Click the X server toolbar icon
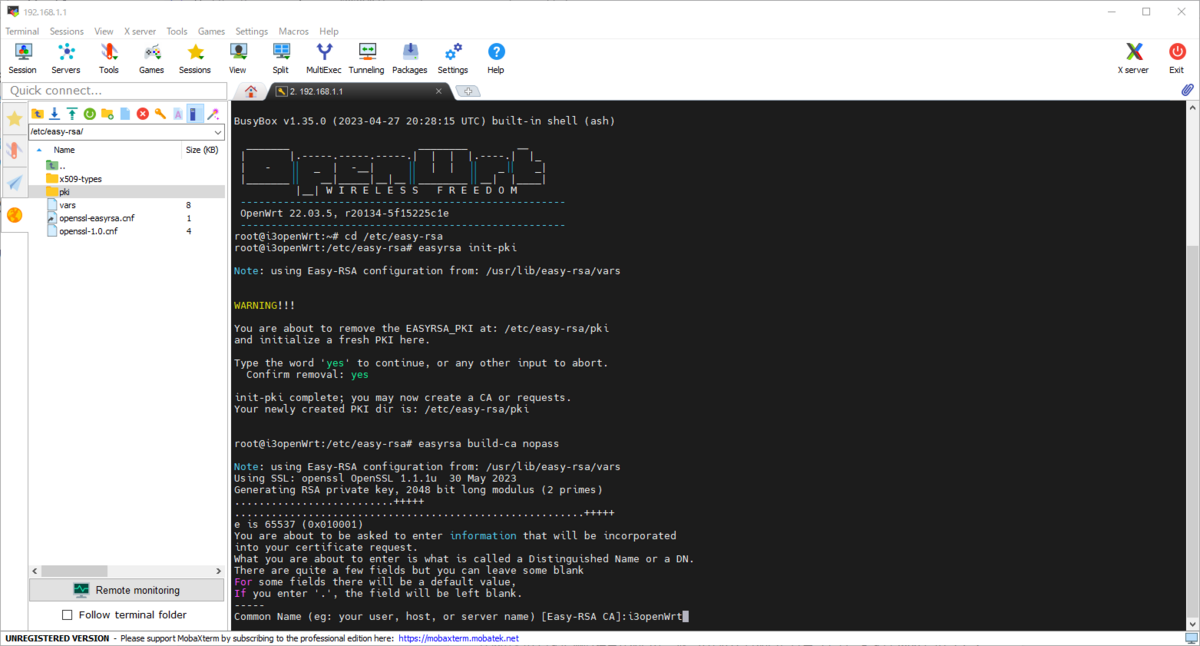This screenshot has width=1200, height=646. point(1133,58)
